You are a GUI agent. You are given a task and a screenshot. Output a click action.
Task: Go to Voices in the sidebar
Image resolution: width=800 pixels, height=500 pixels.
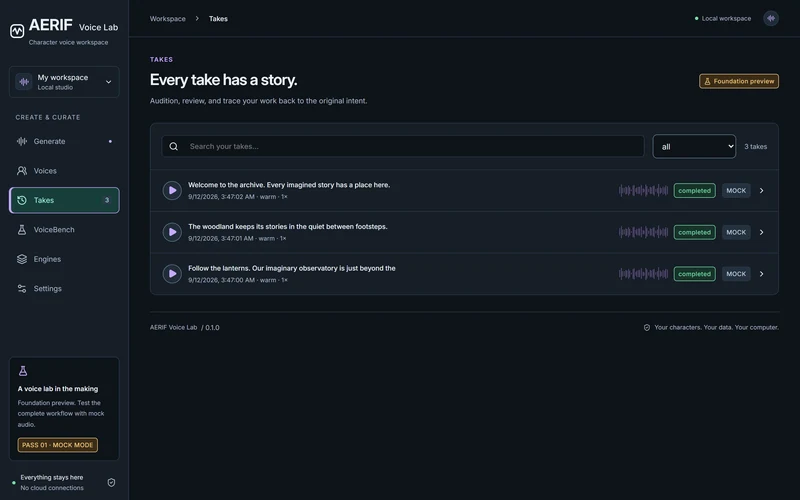coord(64,171)
